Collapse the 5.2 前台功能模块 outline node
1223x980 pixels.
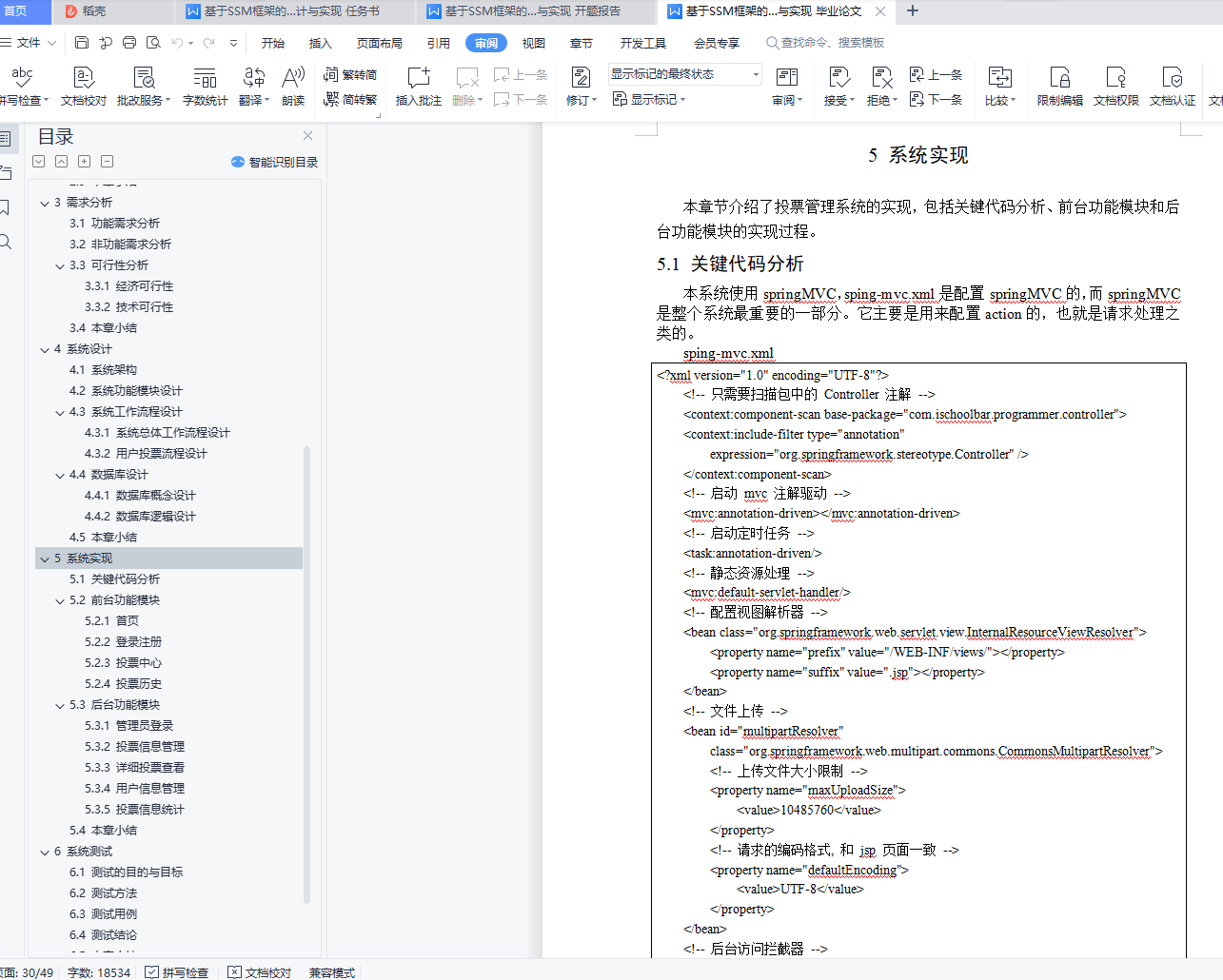coord(60,600)
